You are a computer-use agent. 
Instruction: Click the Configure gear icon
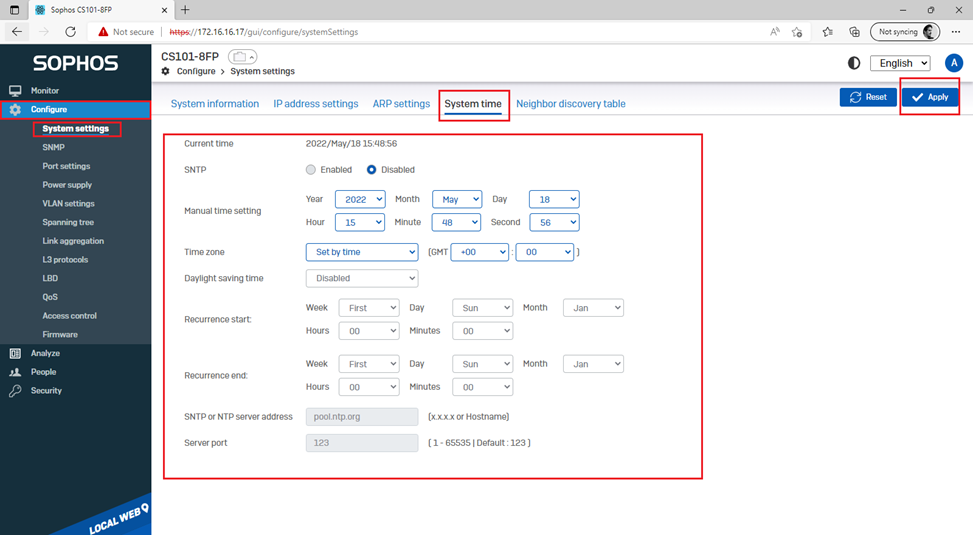click(x=15, y=110)
